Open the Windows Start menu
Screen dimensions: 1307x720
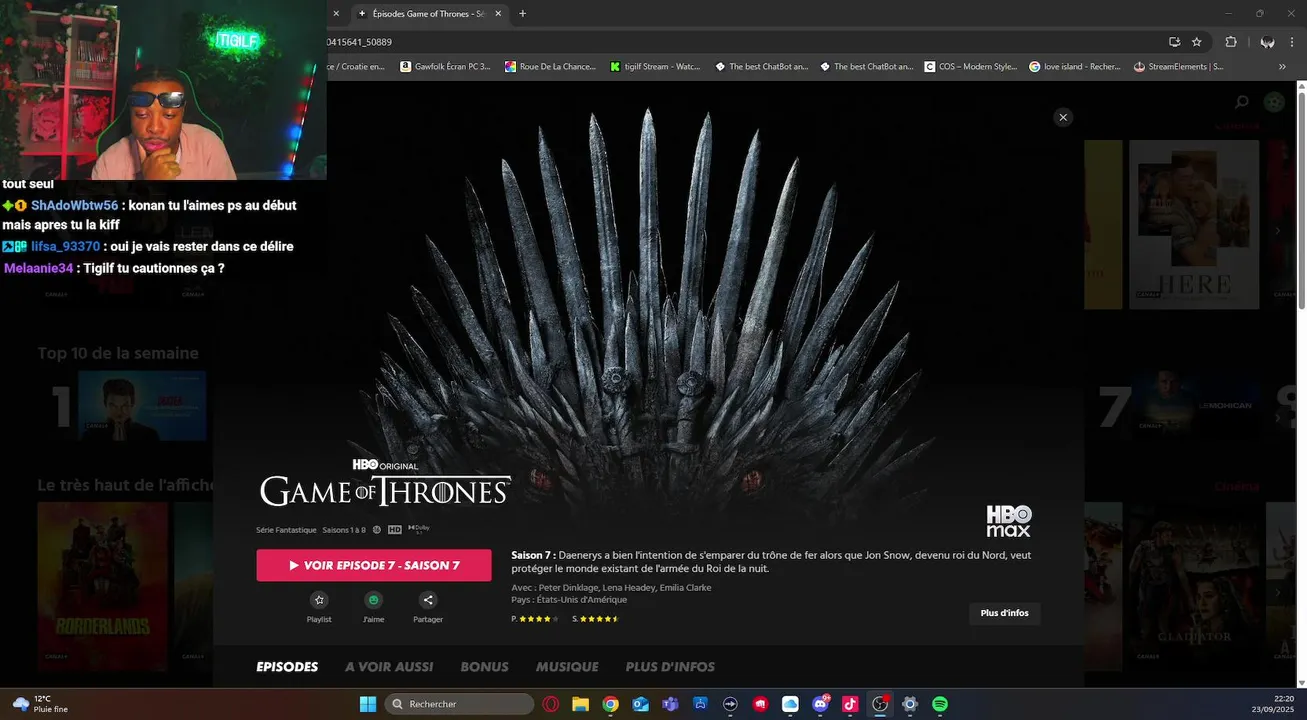pos(367,704)
